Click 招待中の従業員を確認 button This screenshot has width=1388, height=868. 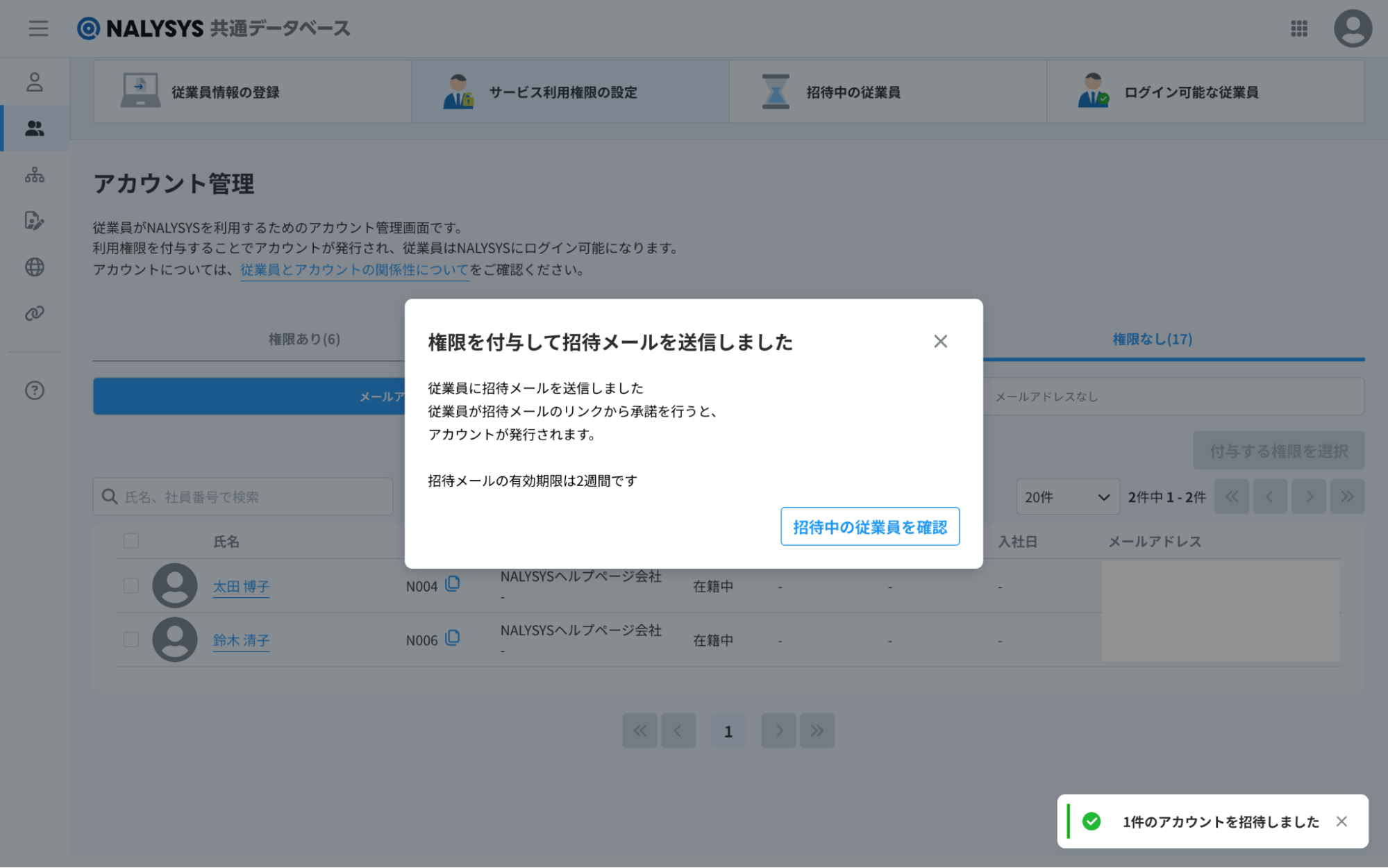tap(869, 527)
